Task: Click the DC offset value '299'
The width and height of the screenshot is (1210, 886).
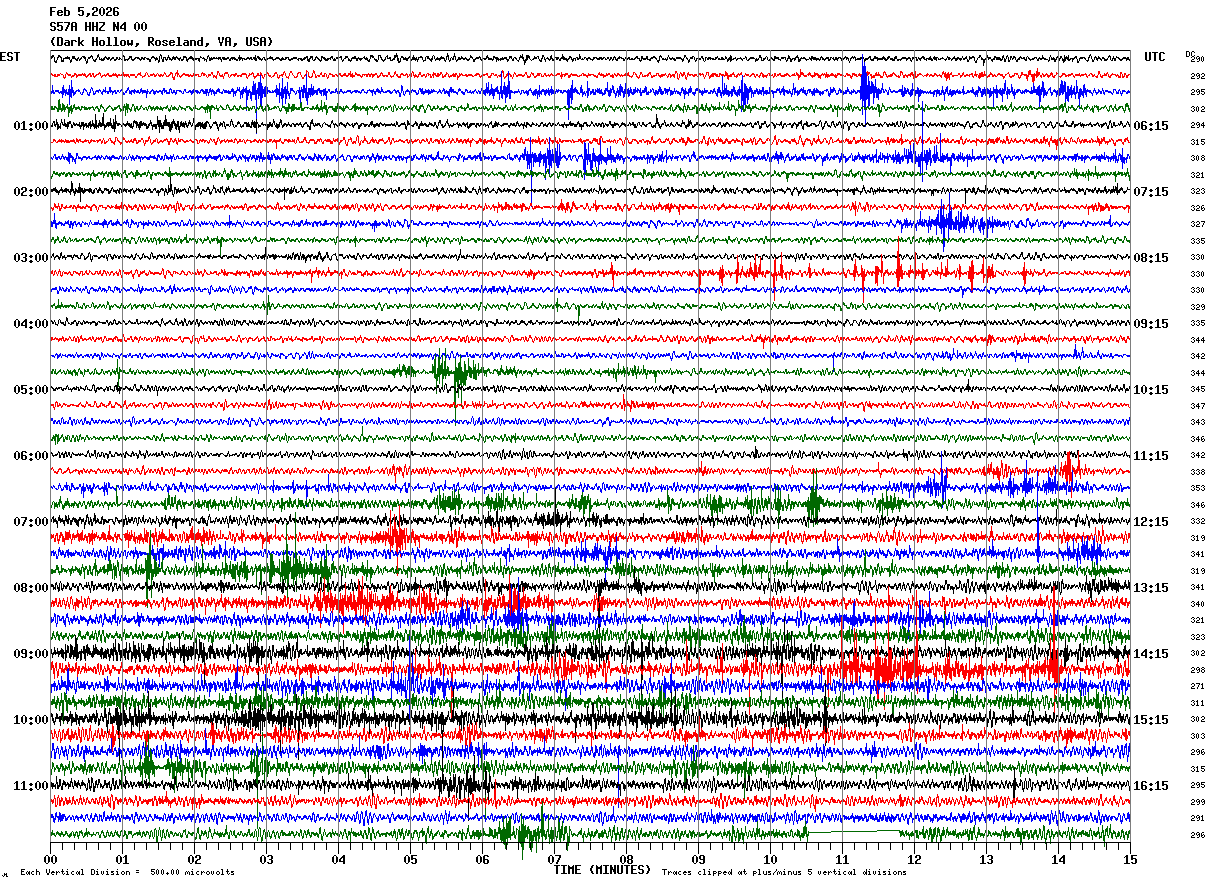Action: (1197, 802)
